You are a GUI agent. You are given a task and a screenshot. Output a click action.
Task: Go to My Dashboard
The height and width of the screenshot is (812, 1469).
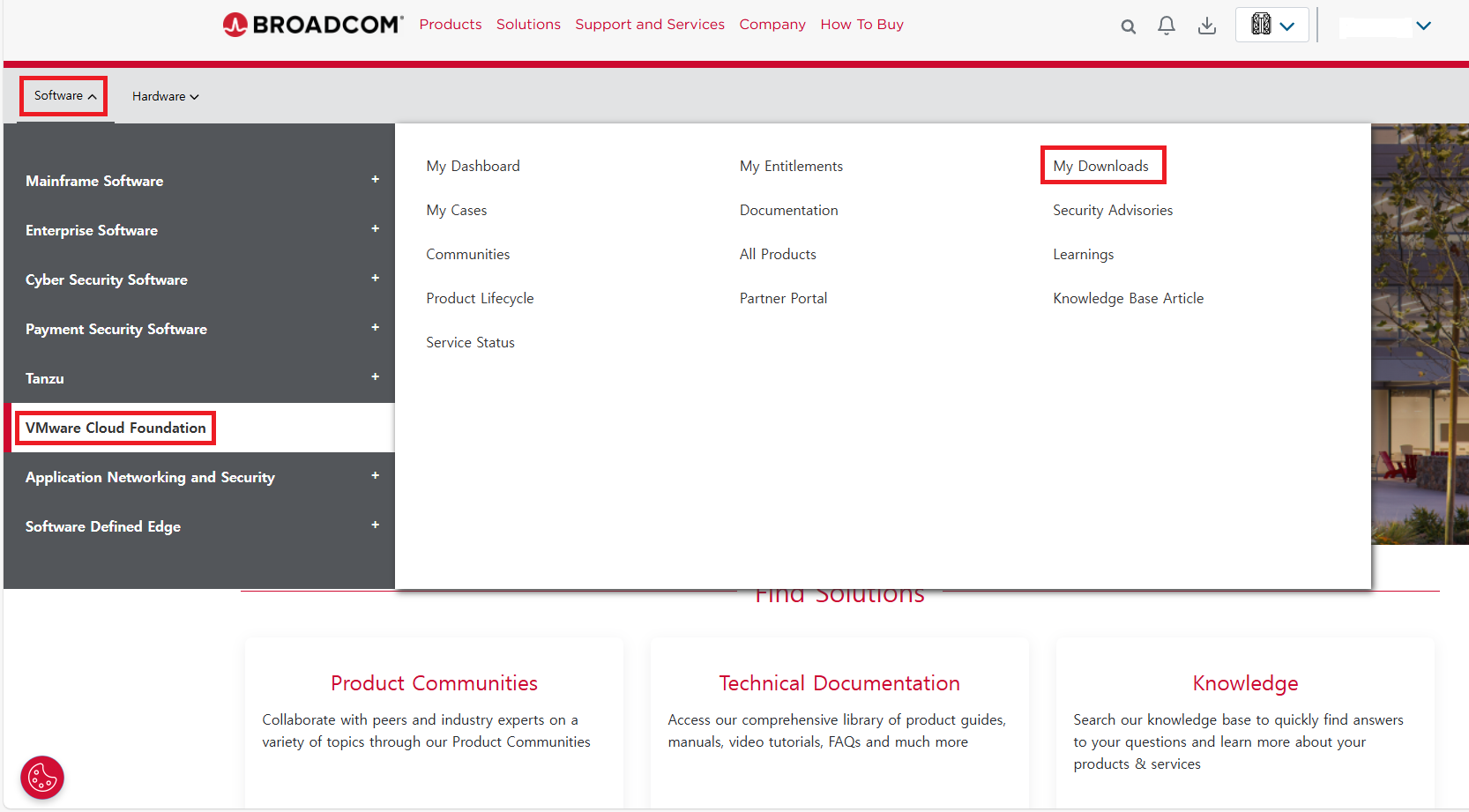473,166
